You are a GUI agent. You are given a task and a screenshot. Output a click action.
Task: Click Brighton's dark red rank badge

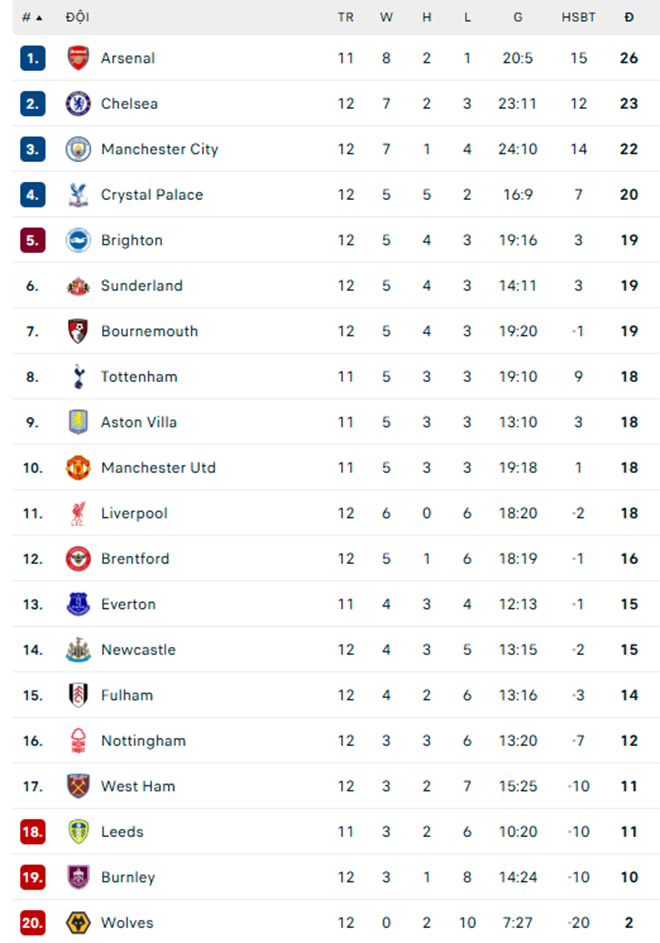point(31,240)
